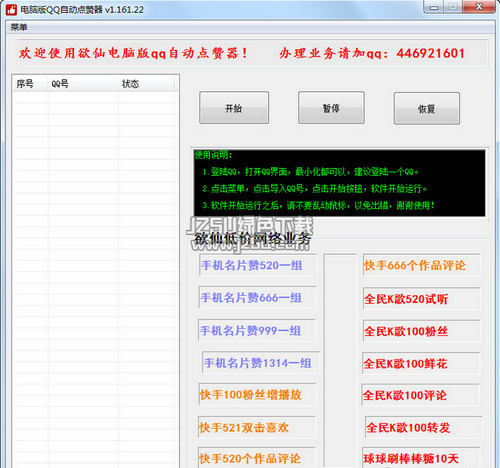Open the 菜单 menu
This screenshot has height=468, width=500.
(x=19, y=27)
